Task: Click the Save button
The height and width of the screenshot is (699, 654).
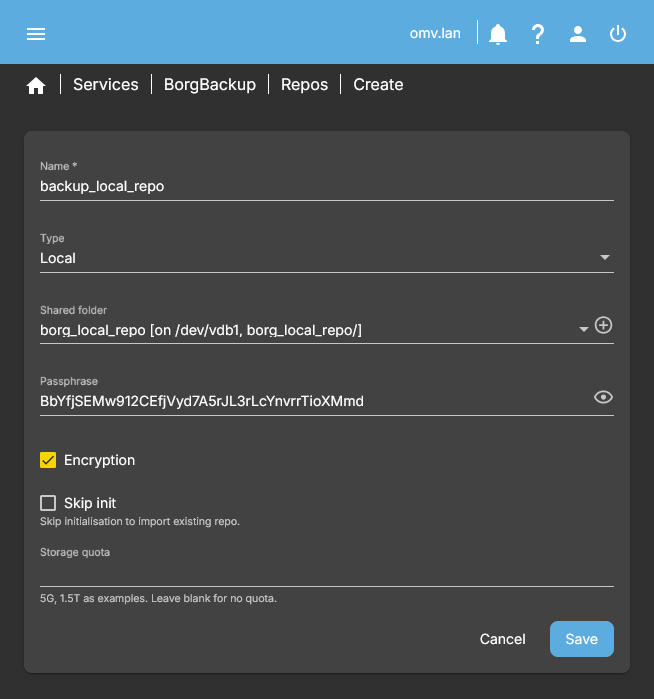Action: click(581, 639)
